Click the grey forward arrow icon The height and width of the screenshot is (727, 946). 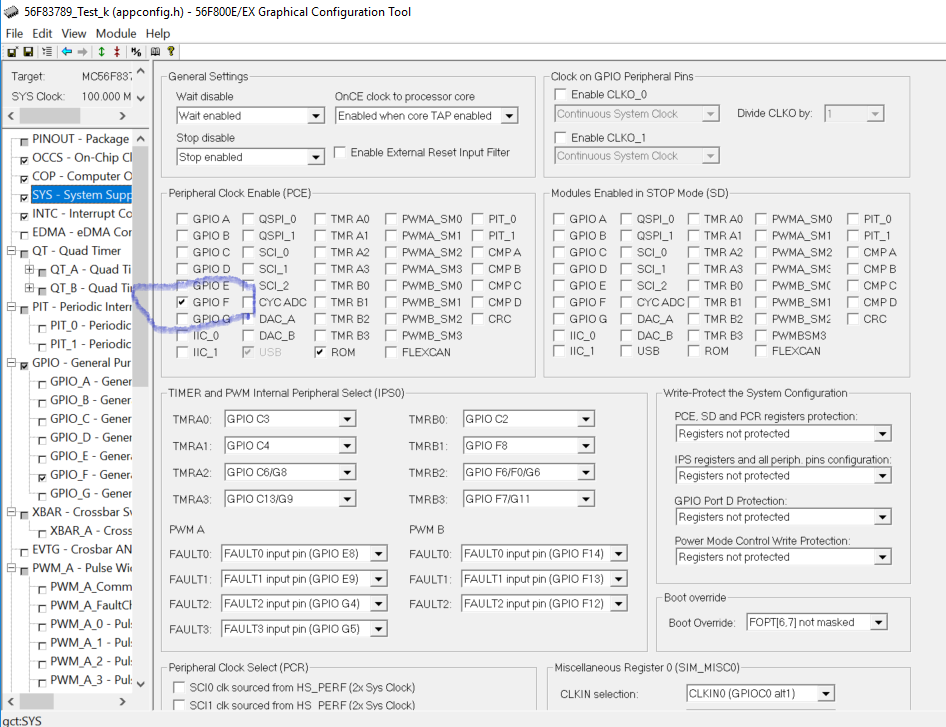[x=82, y=52]
